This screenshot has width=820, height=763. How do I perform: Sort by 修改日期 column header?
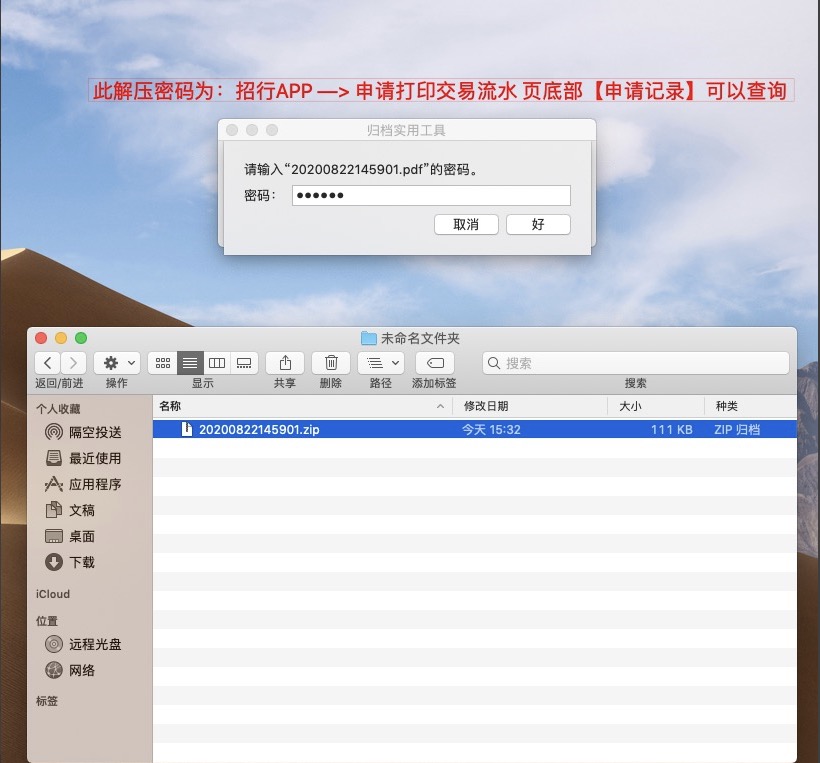pos(530,406)
